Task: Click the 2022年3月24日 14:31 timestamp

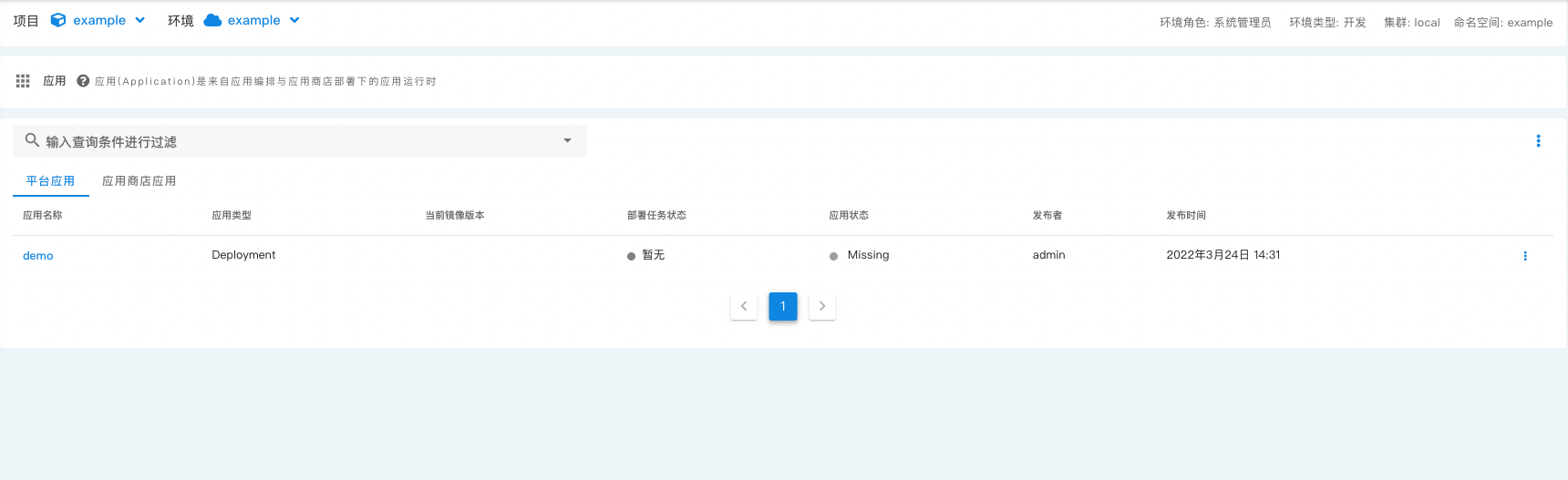Action: [x=1223, y=255]
